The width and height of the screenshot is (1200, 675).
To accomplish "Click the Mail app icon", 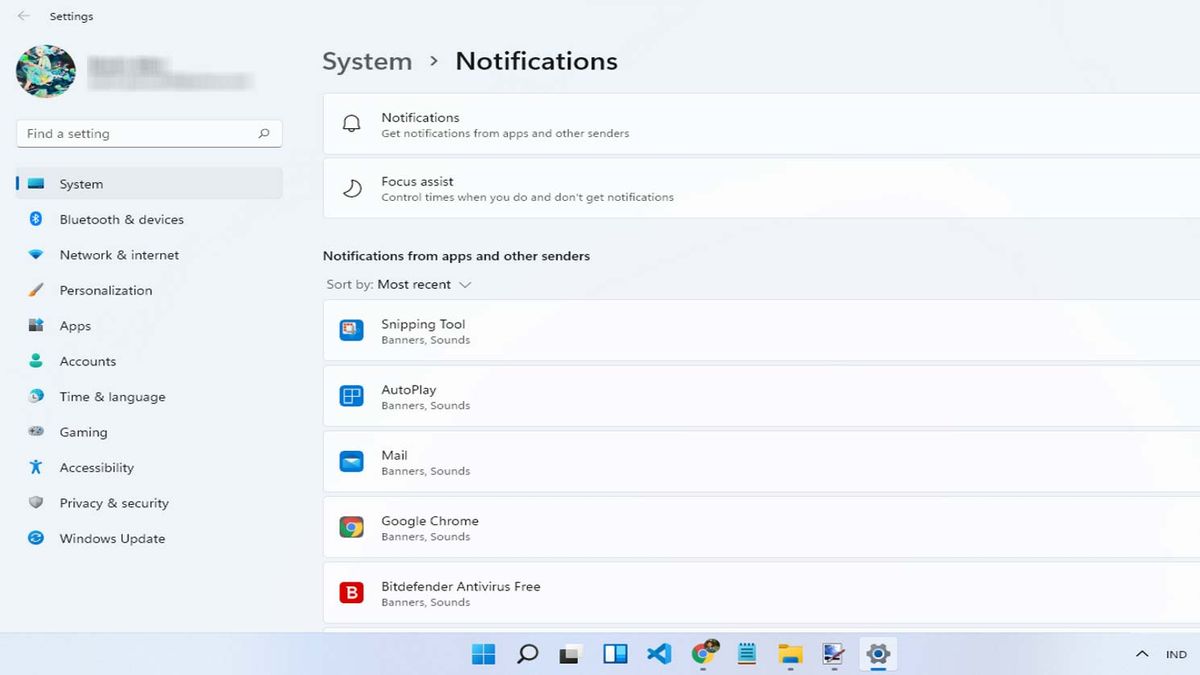I will coord(350,462).
